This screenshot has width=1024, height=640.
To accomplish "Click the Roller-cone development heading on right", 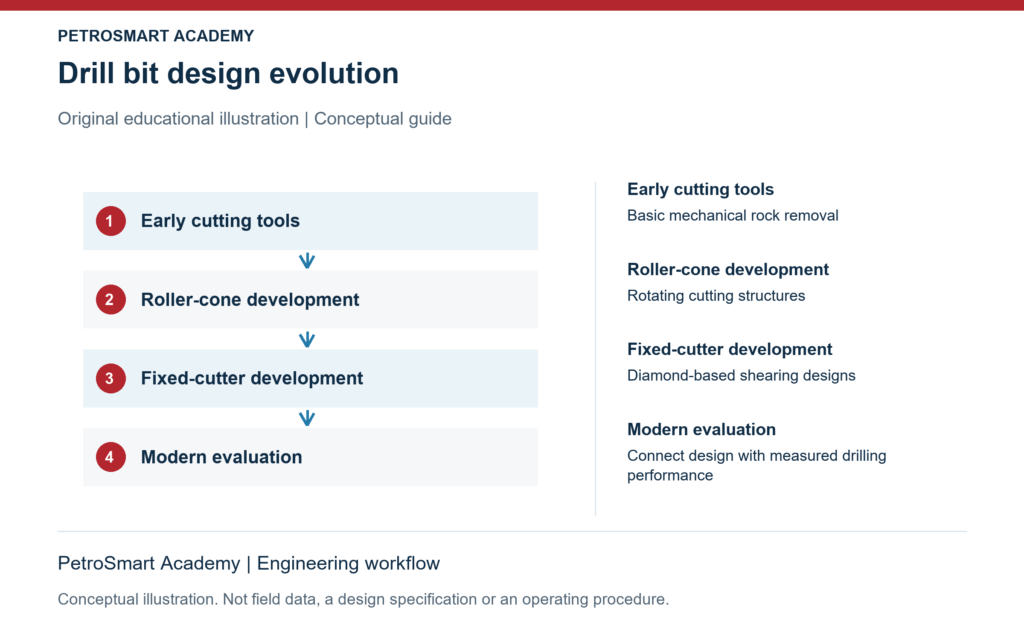I will 728,270.
